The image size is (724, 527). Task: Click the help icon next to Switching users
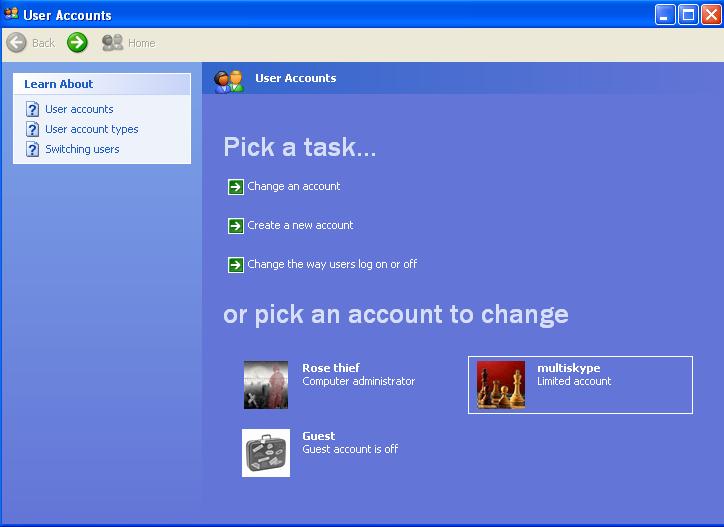[32, 149]
